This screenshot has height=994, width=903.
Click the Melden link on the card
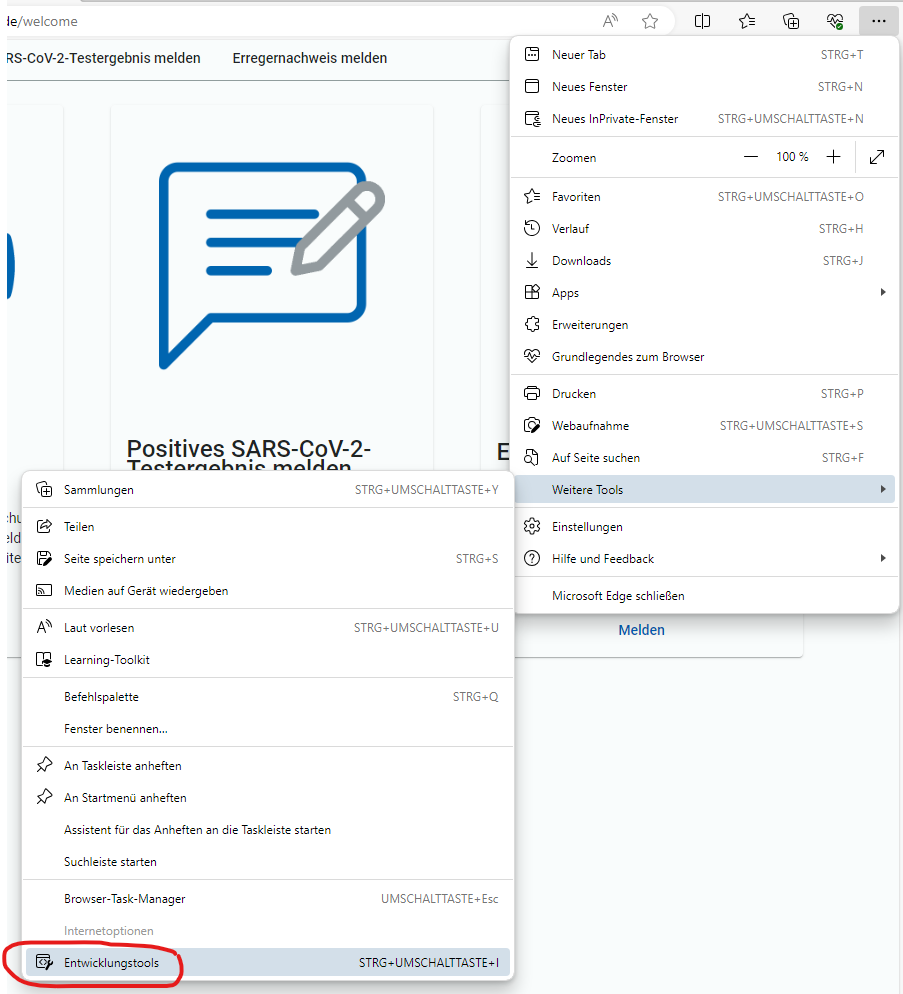point(641,630)
